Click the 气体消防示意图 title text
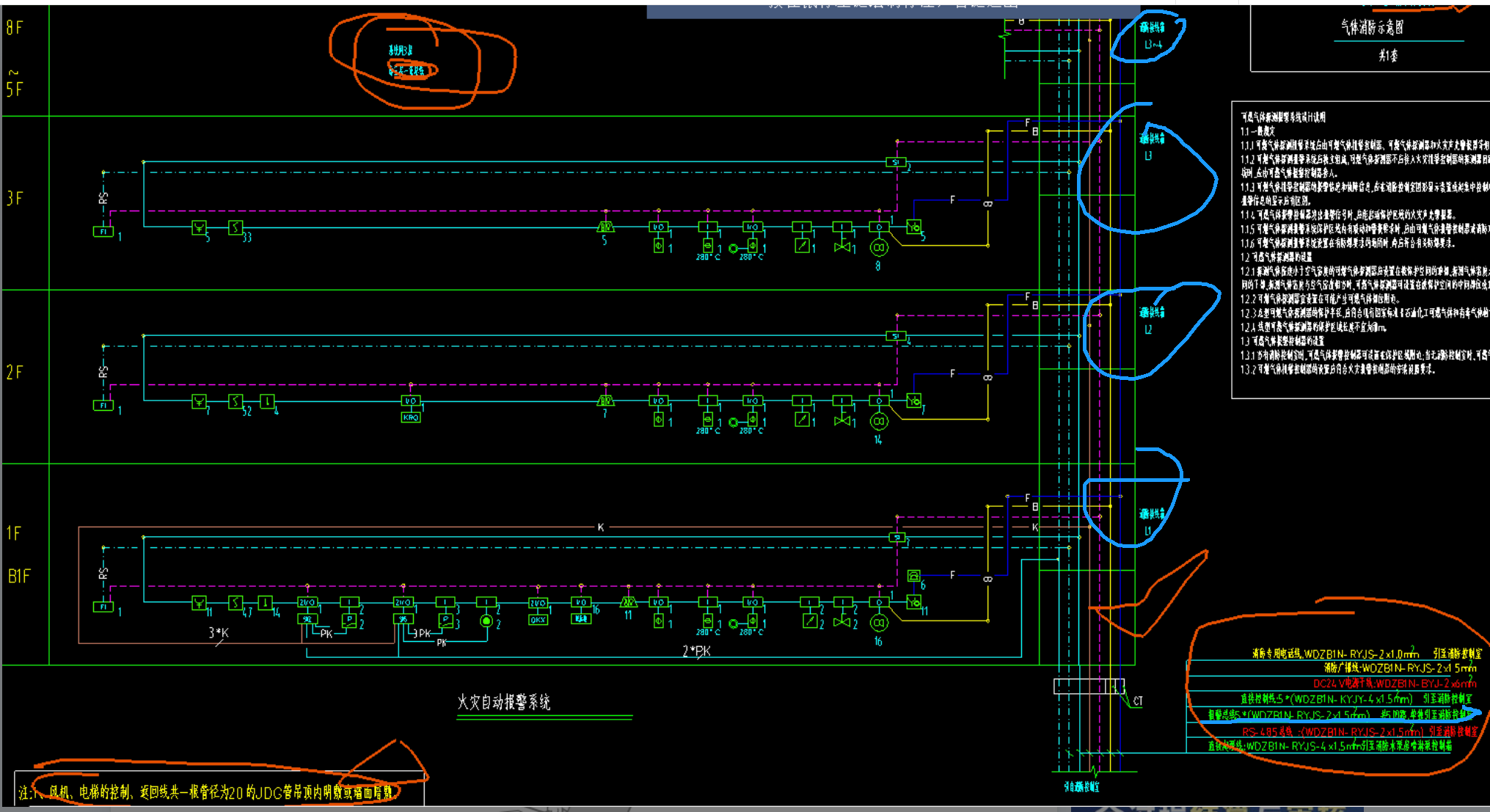The height and width of the screenshot is (812, 1490). (x=1372, y=27)
